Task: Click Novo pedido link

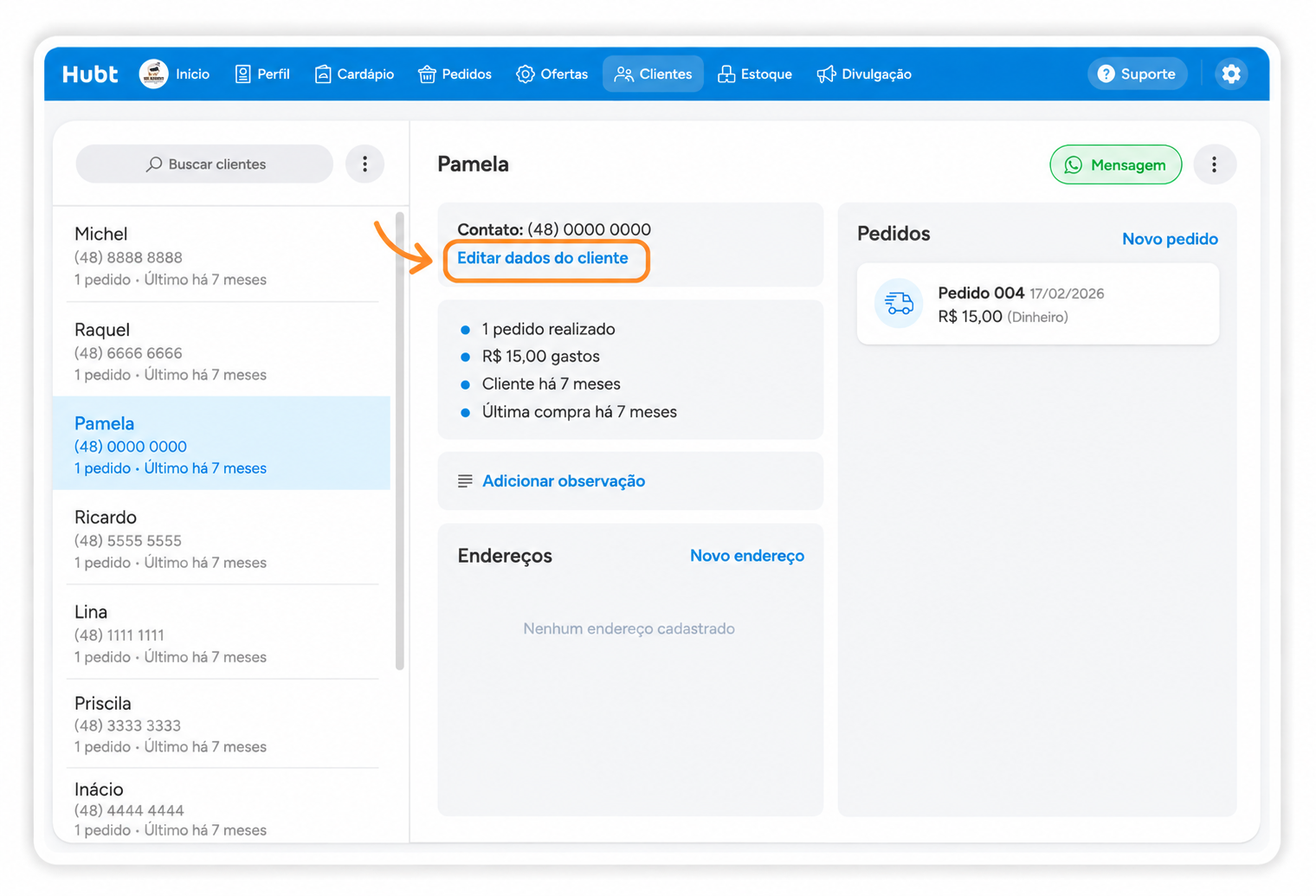Action: (x=1170, y=239)
